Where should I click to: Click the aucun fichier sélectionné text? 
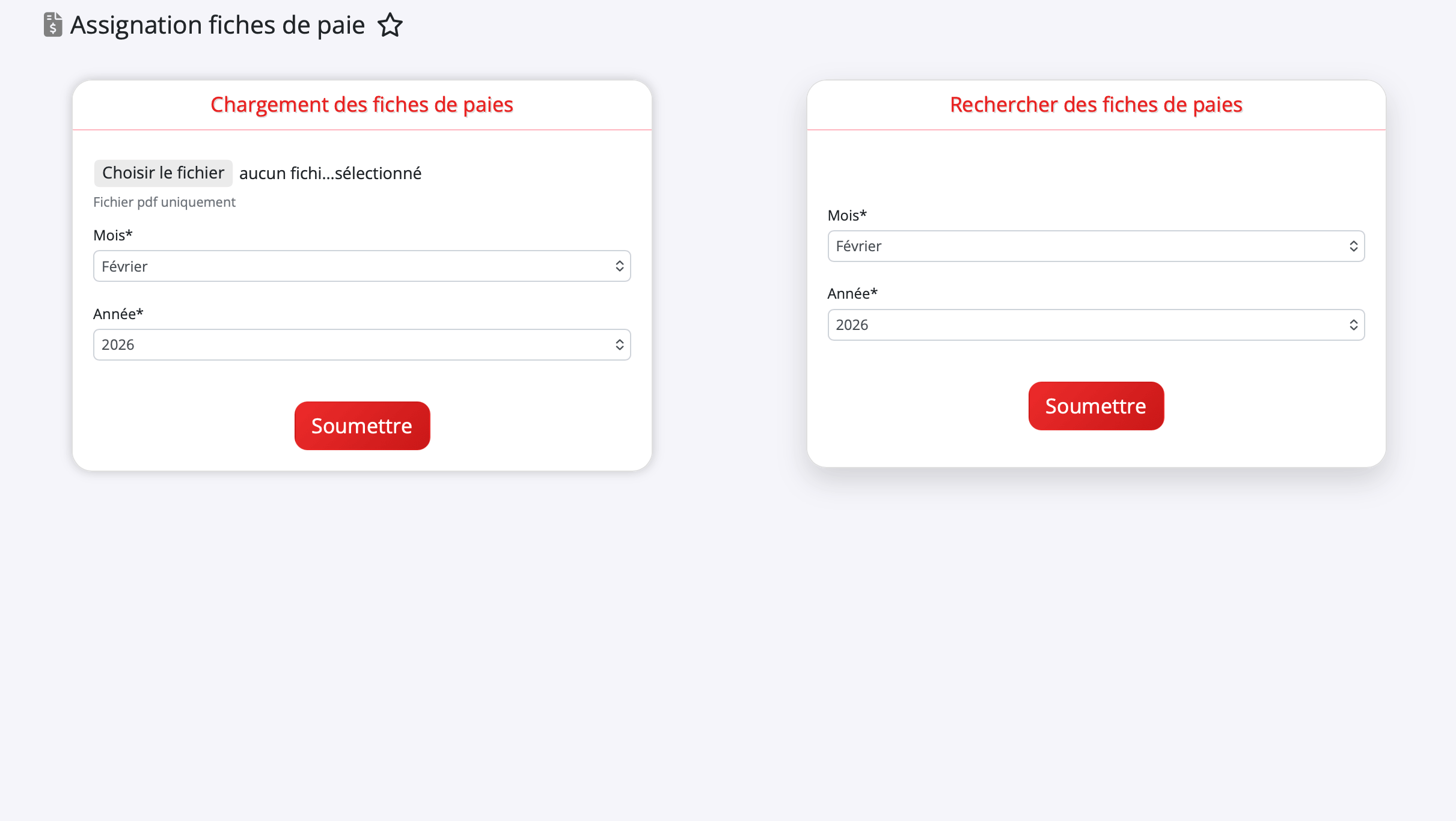(x=330, y=173)
